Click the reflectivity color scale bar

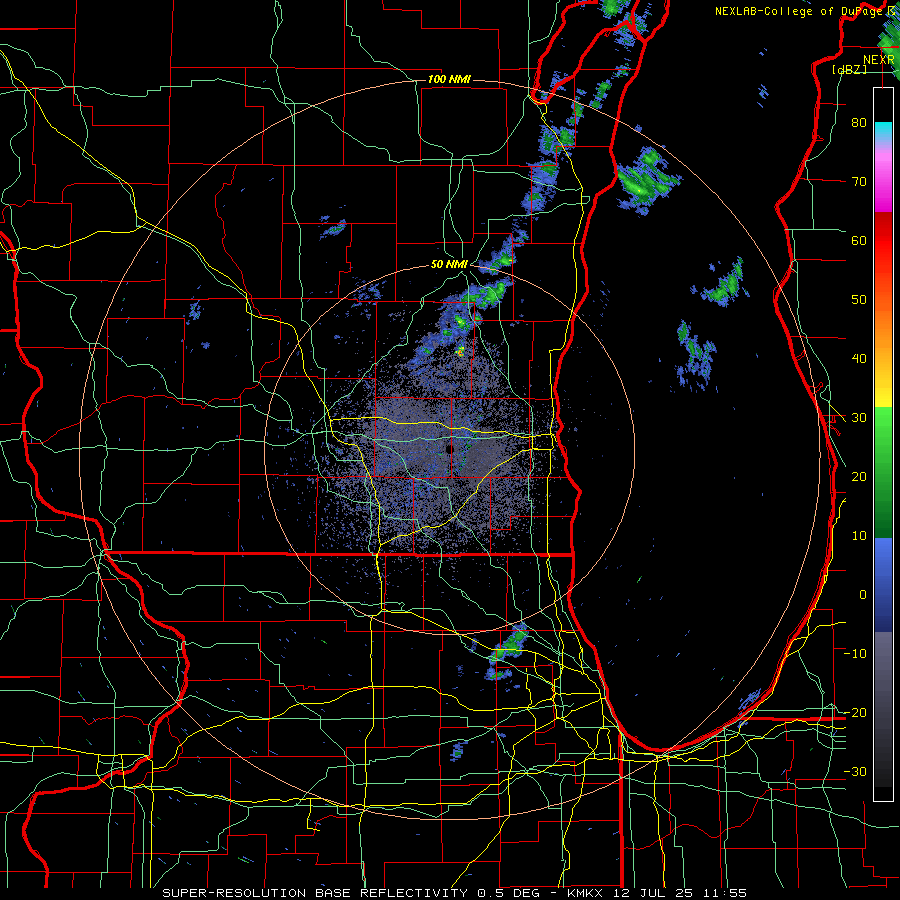[x=883, y=444]
